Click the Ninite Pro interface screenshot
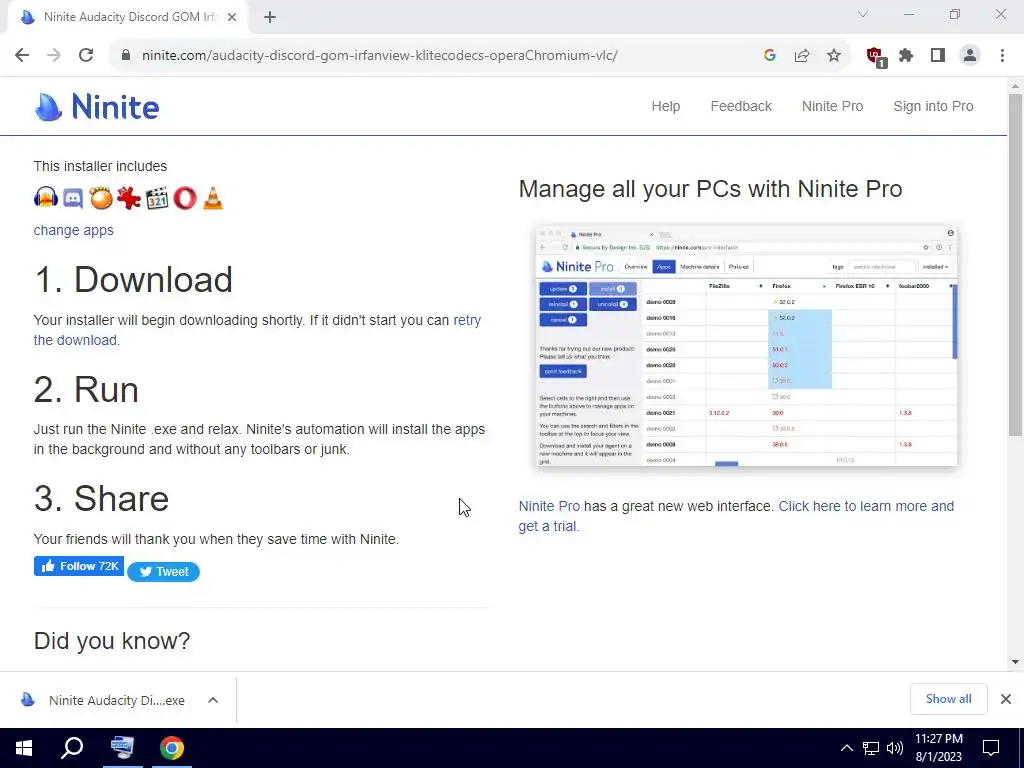 (x=746, y=346)
